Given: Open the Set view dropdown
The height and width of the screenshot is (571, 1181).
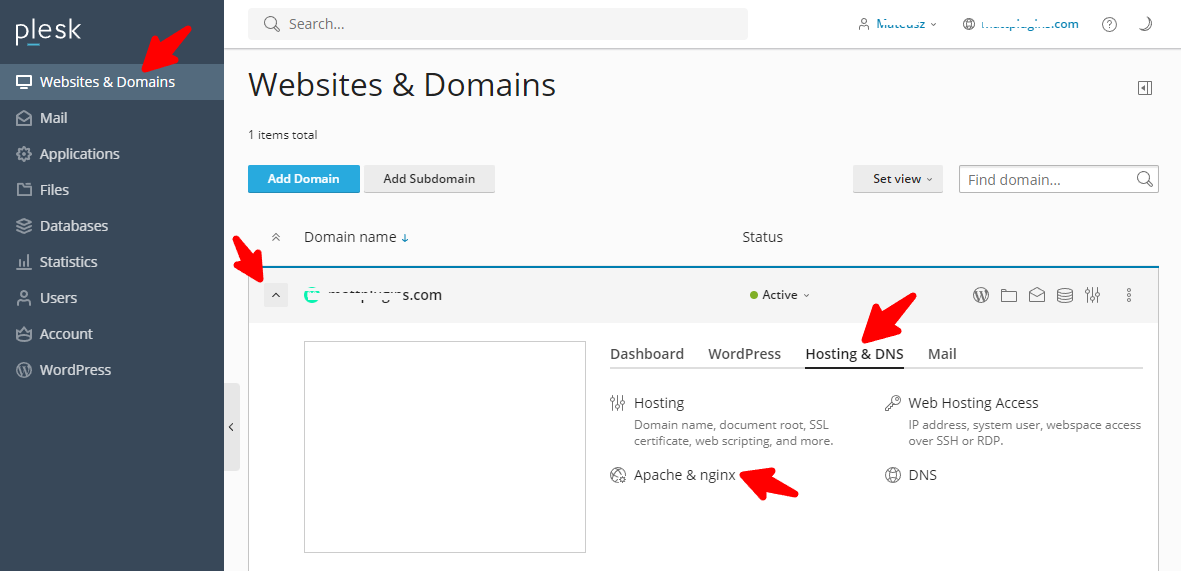Looking at the screenshot, I should coord(898,179).
